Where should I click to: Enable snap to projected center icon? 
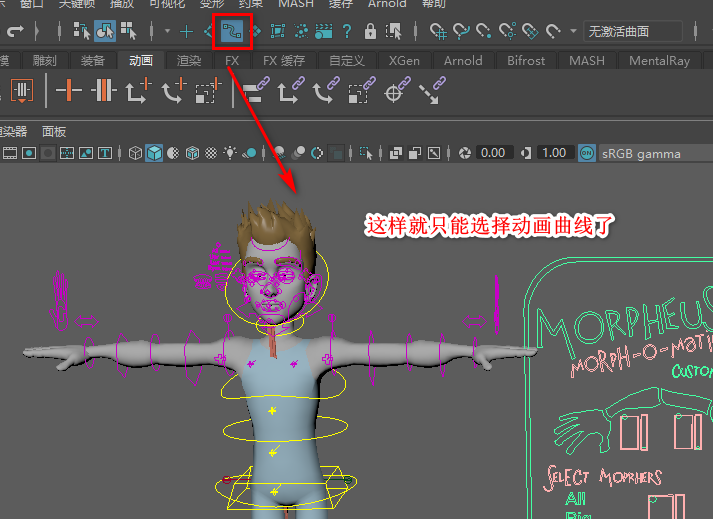point(507,31)
